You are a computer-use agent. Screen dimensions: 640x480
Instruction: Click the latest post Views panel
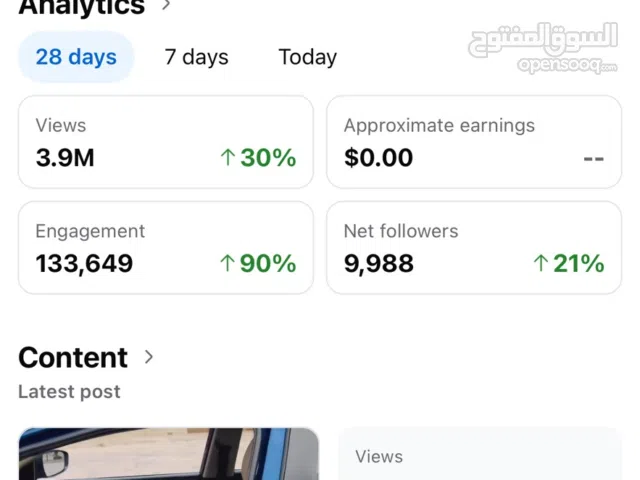pos(480,456)
